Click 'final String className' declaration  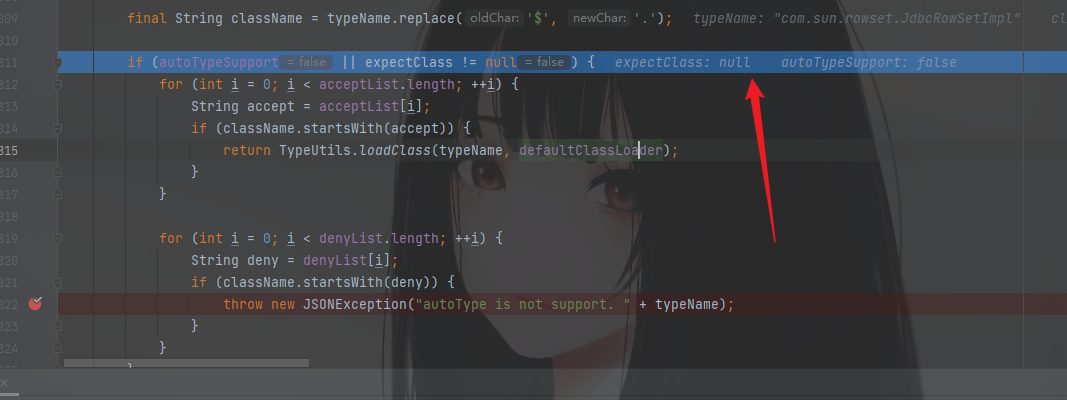(x=215, y=18)
